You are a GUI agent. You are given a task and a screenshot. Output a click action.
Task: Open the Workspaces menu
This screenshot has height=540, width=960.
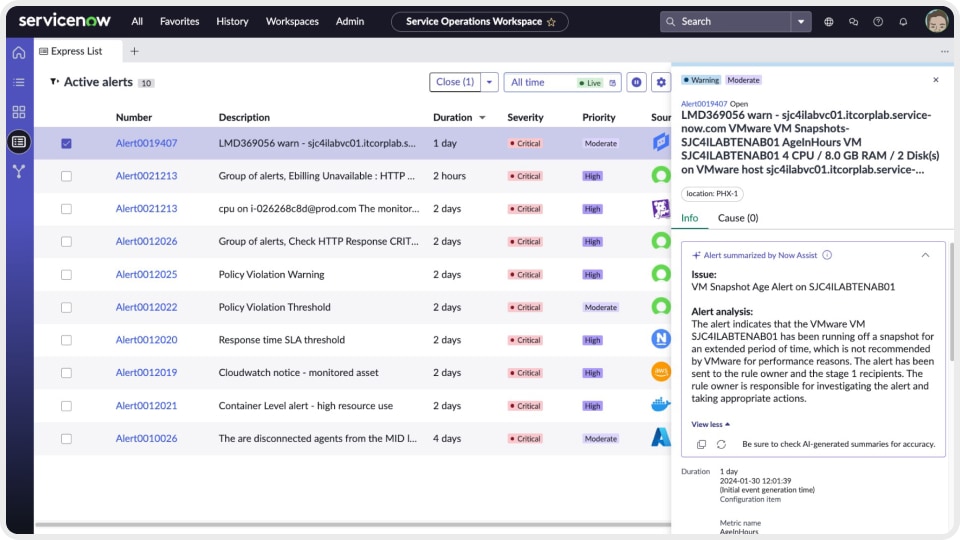(292, 21)
